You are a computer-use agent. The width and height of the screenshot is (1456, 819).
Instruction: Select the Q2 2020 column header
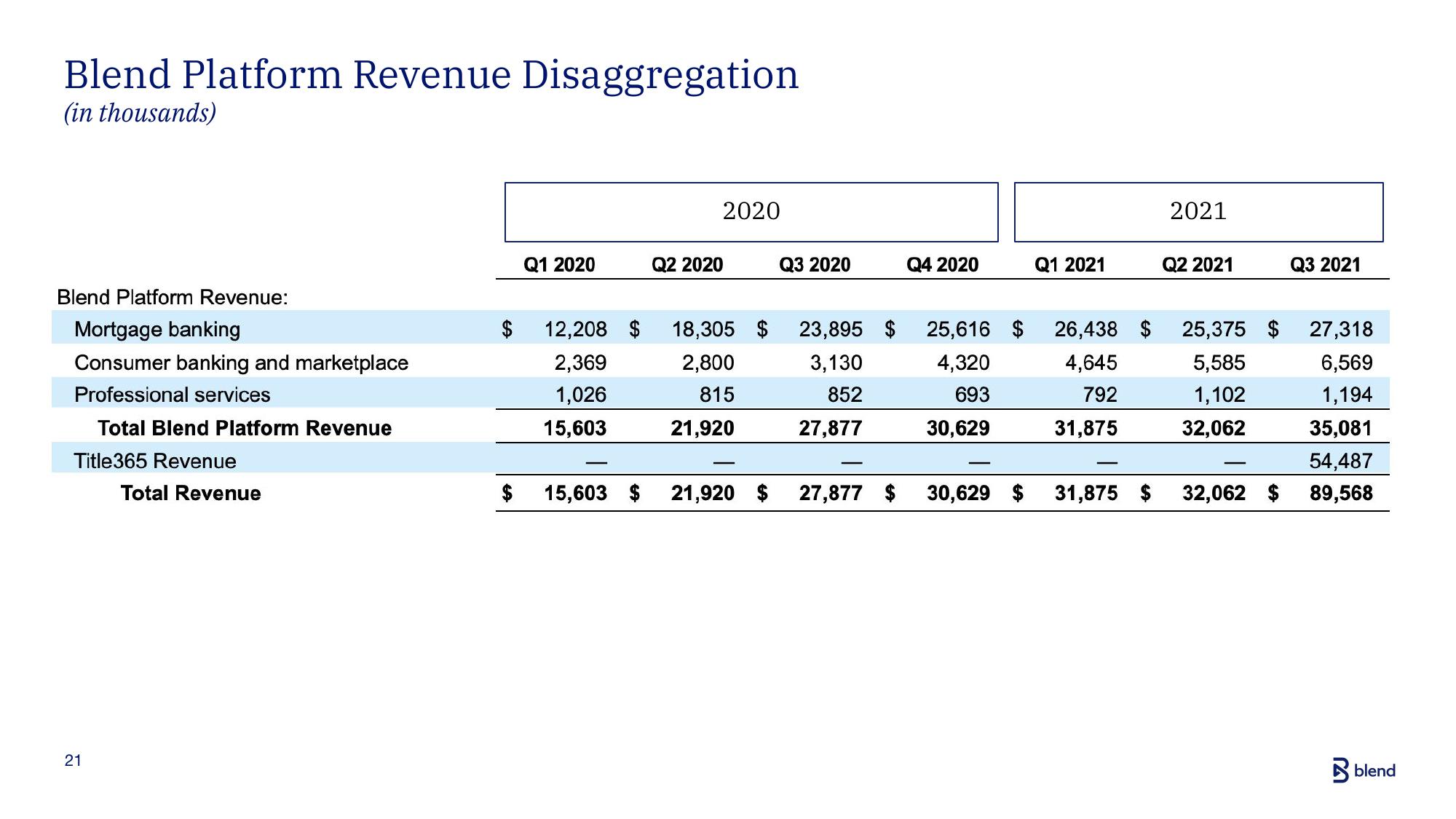click(x=687, y=265)
